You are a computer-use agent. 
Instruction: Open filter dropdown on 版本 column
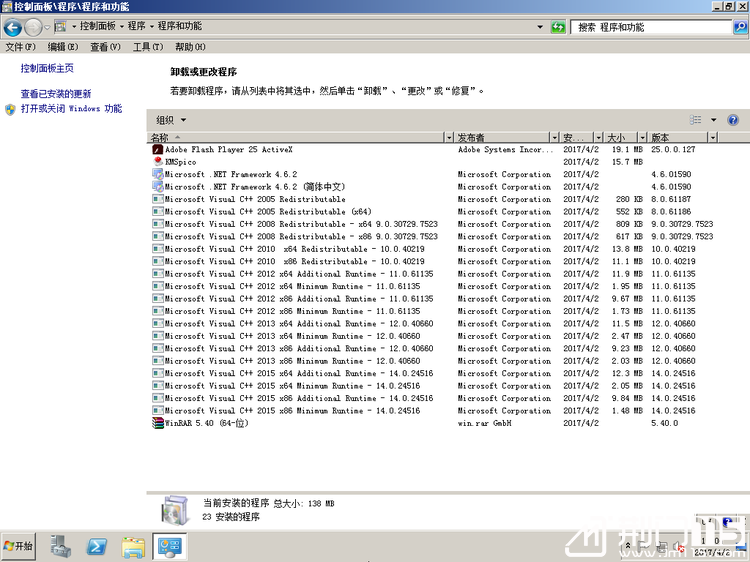coord(713,137)
